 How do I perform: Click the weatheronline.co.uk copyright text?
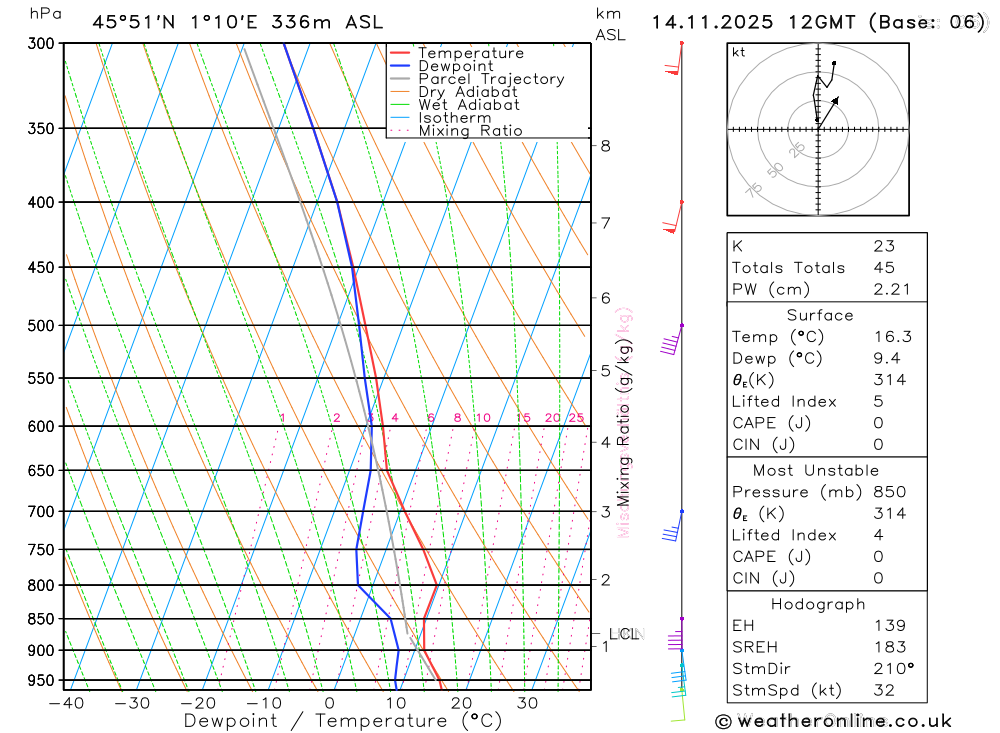[x=834, y=722]
